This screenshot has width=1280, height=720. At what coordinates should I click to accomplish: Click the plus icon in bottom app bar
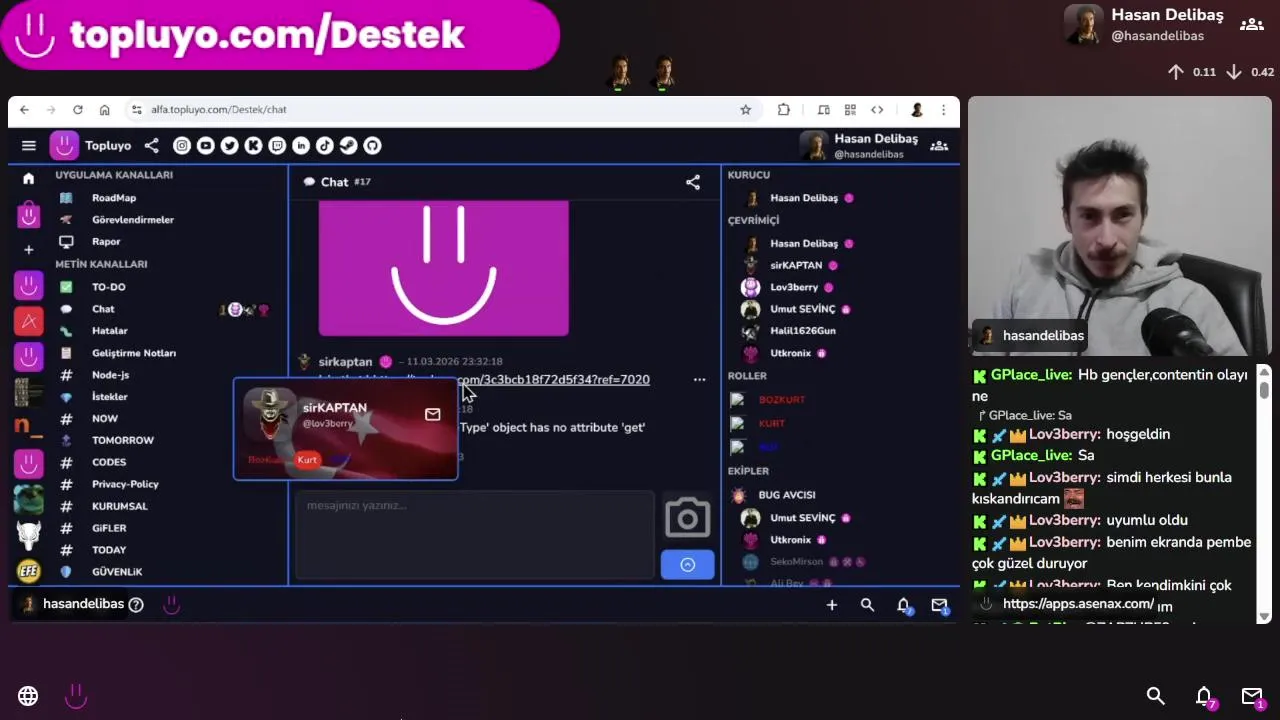coord(831,605)
